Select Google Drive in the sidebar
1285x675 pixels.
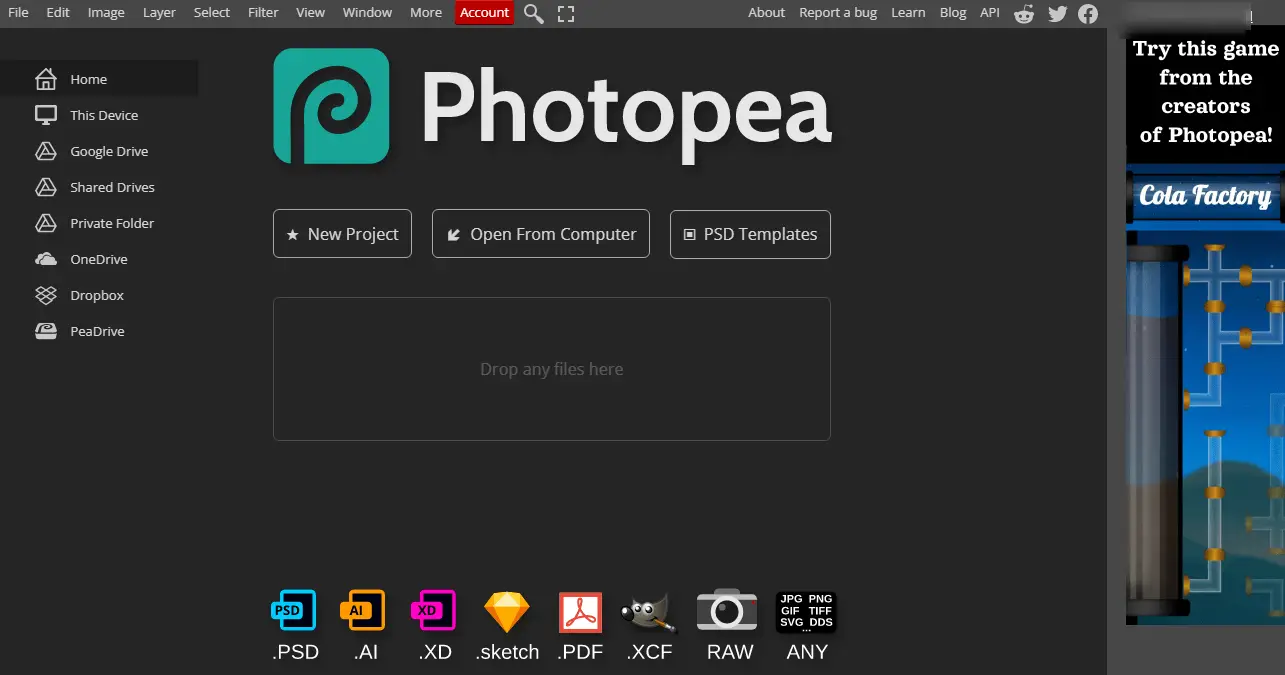[108, 152]
